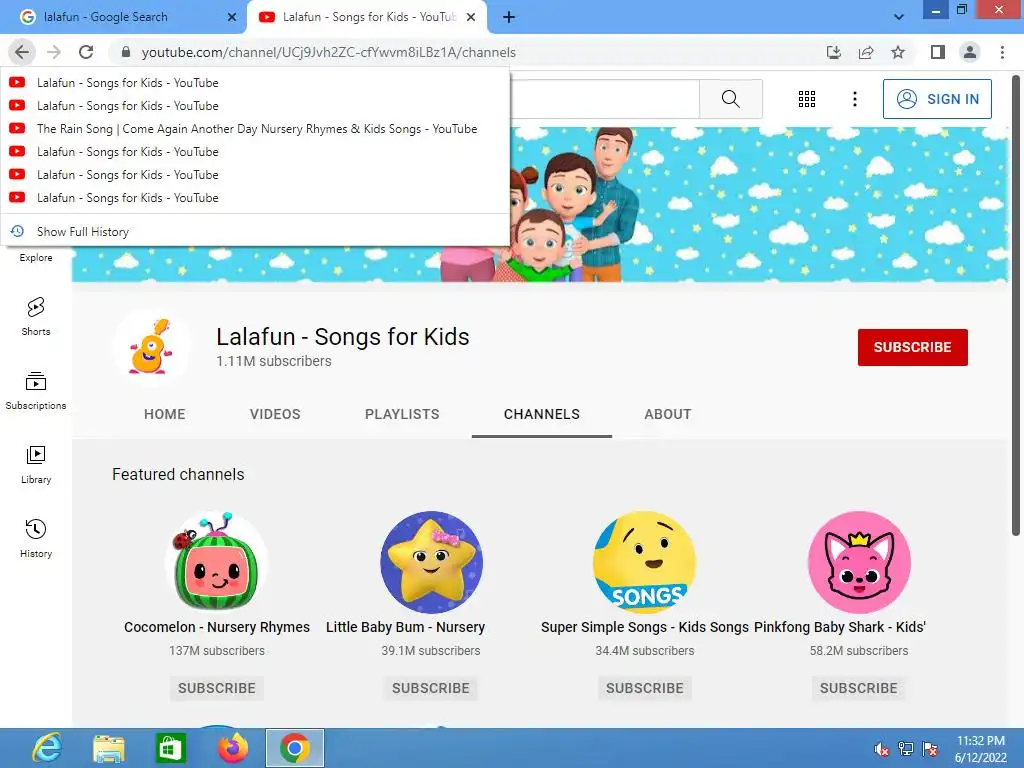Subscribe to Super Simple Songs
This screenshot has width=1024, height=768.
click(645, 688)
